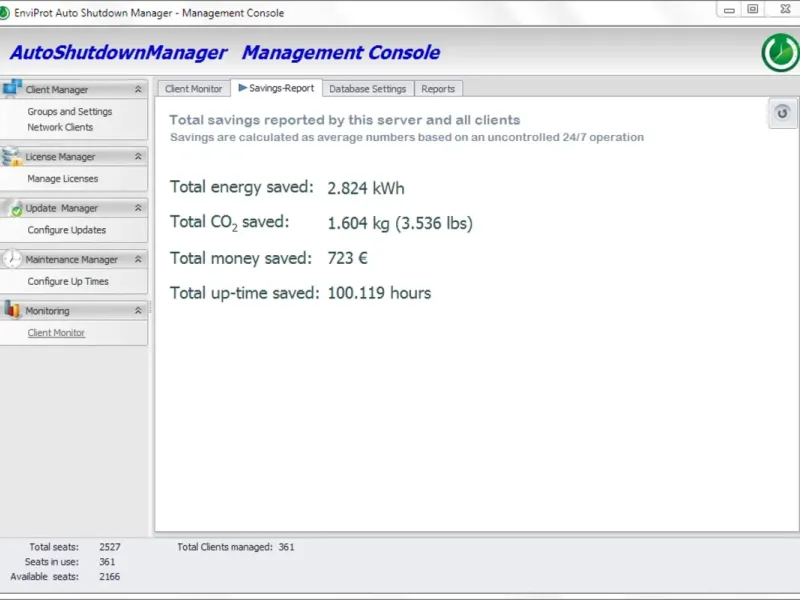Screen dimensions: 800x600
Task: Click the Maintenance Manager clock icon
Action: click(x=11, y=259)
